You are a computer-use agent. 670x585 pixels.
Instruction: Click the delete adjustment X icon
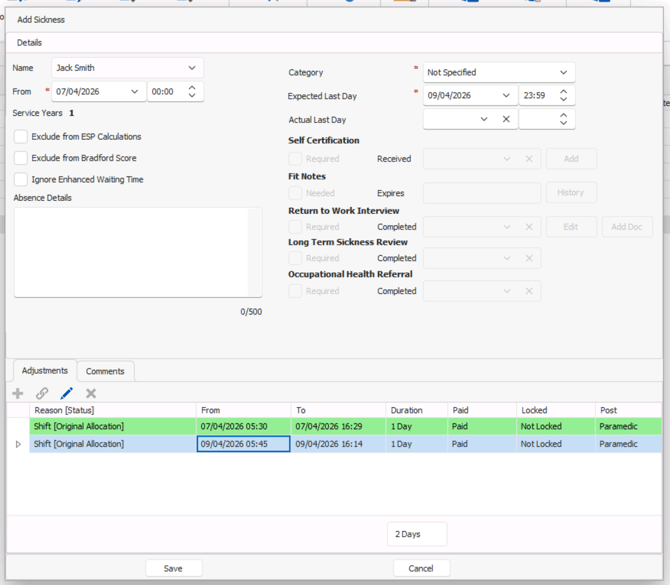pyautogui.click(x=91, y=394)
